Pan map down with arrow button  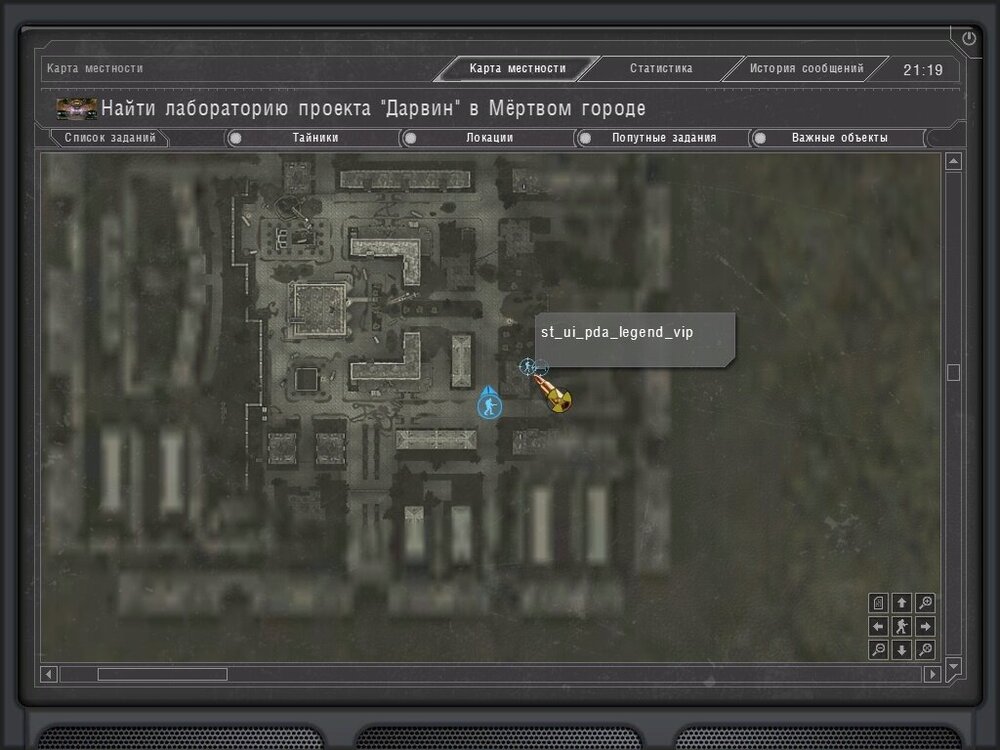(902, 650)
